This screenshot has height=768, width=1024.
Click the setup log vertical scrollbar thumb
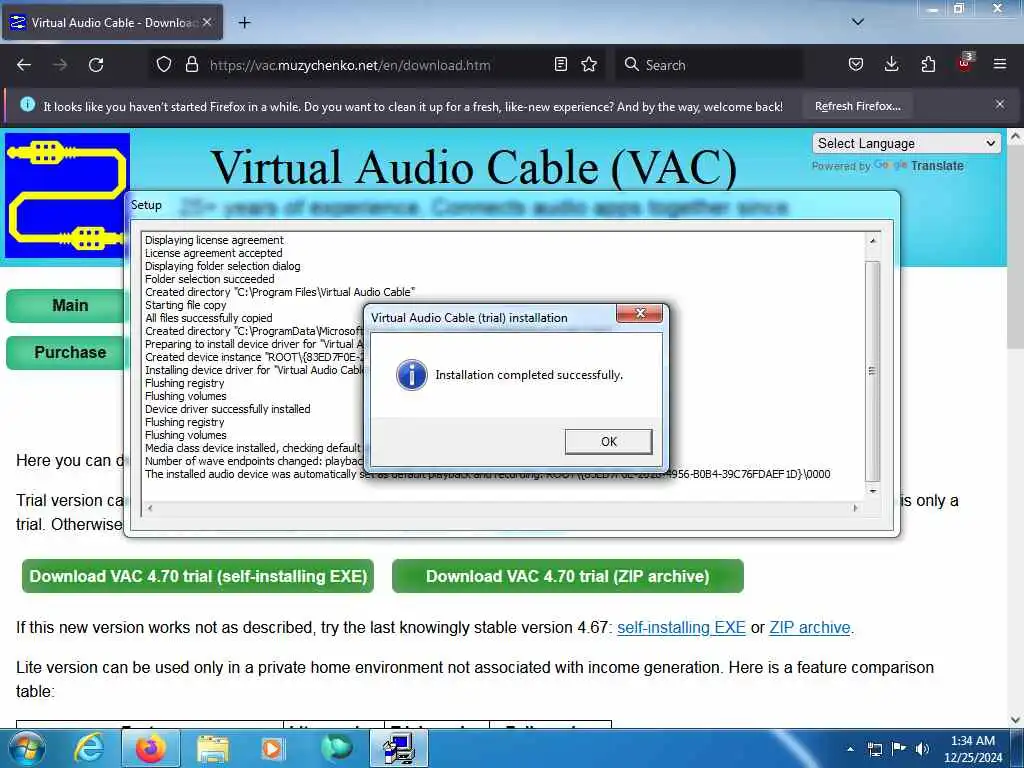[x=872, y=371]
